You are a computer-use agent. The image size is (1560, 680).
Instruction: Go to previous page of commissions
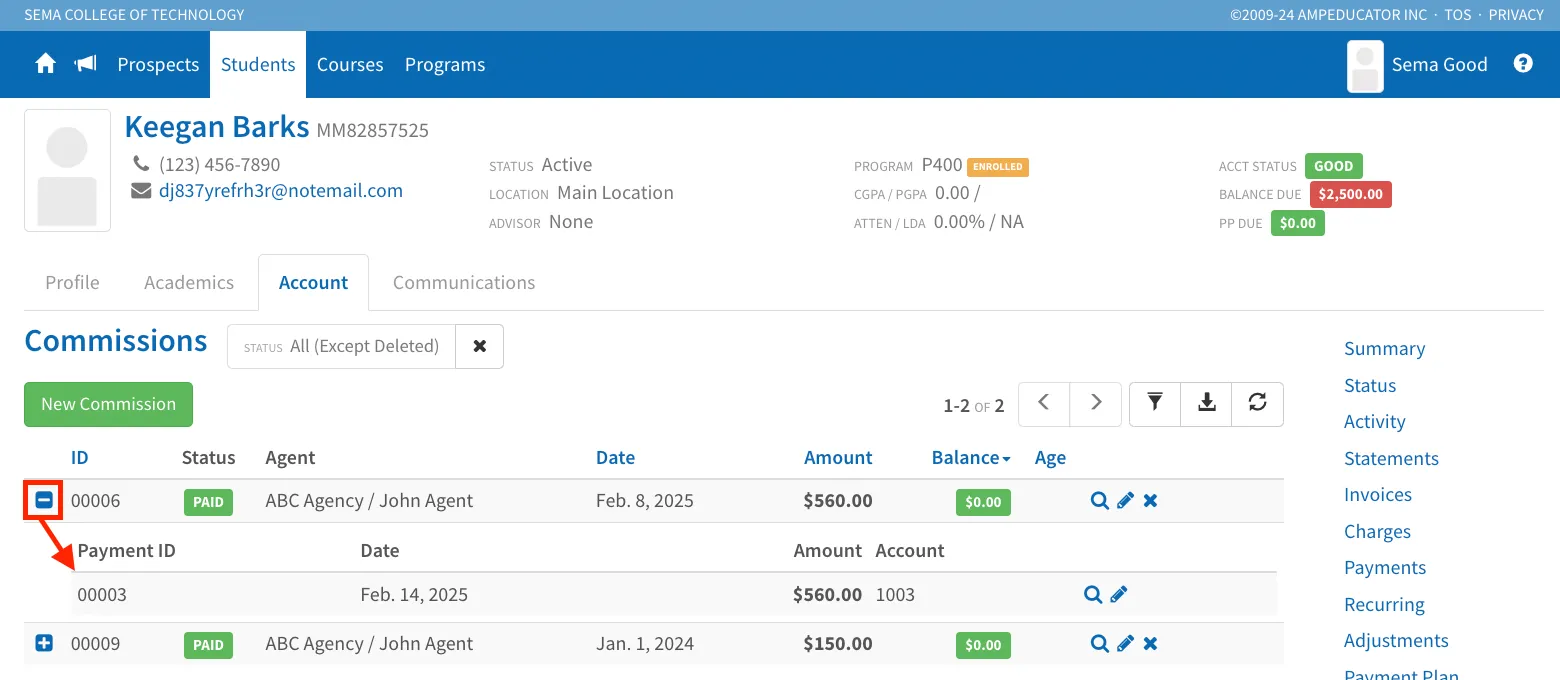[x=1044, y=402]
